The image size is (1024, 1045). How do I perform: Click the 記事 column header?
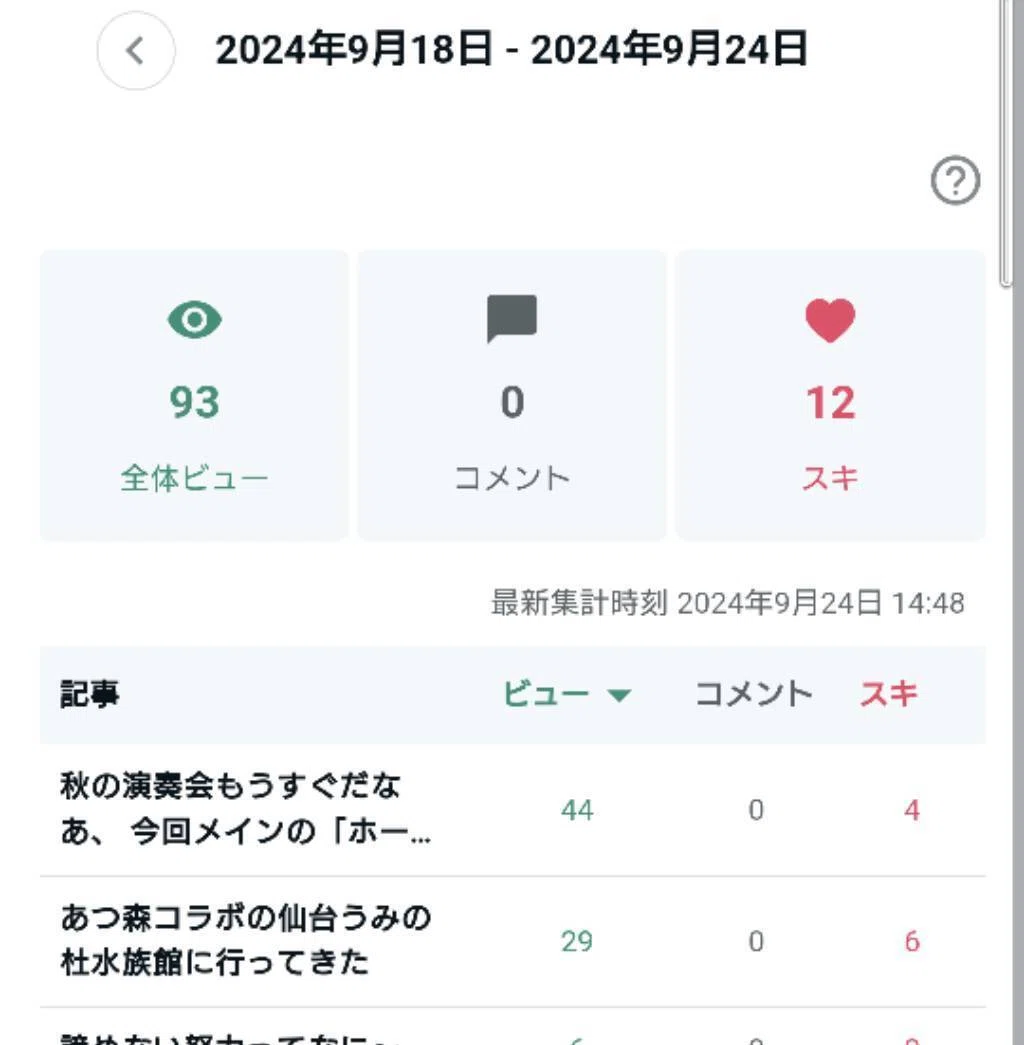pos(89,694)
